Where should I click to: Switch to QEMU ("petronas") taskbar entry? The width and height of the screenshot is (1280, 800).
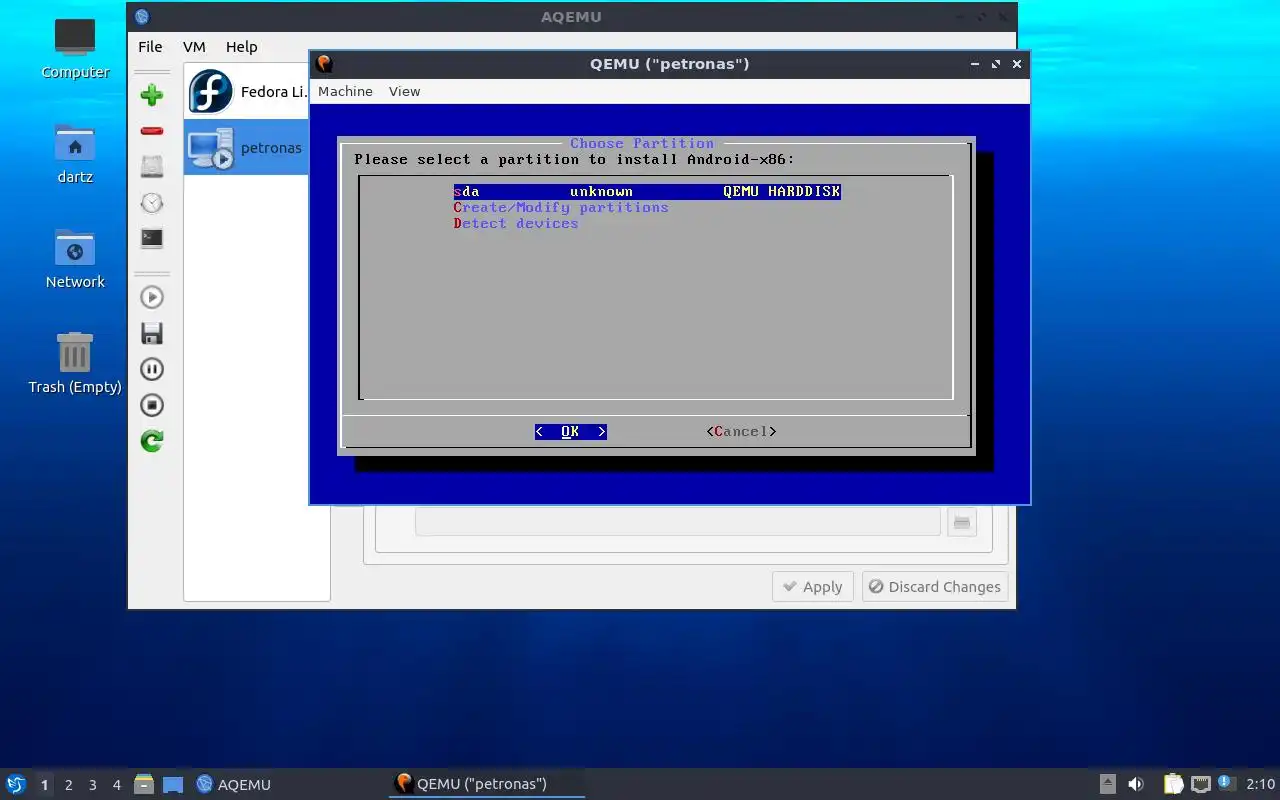[x=486, y=784]
